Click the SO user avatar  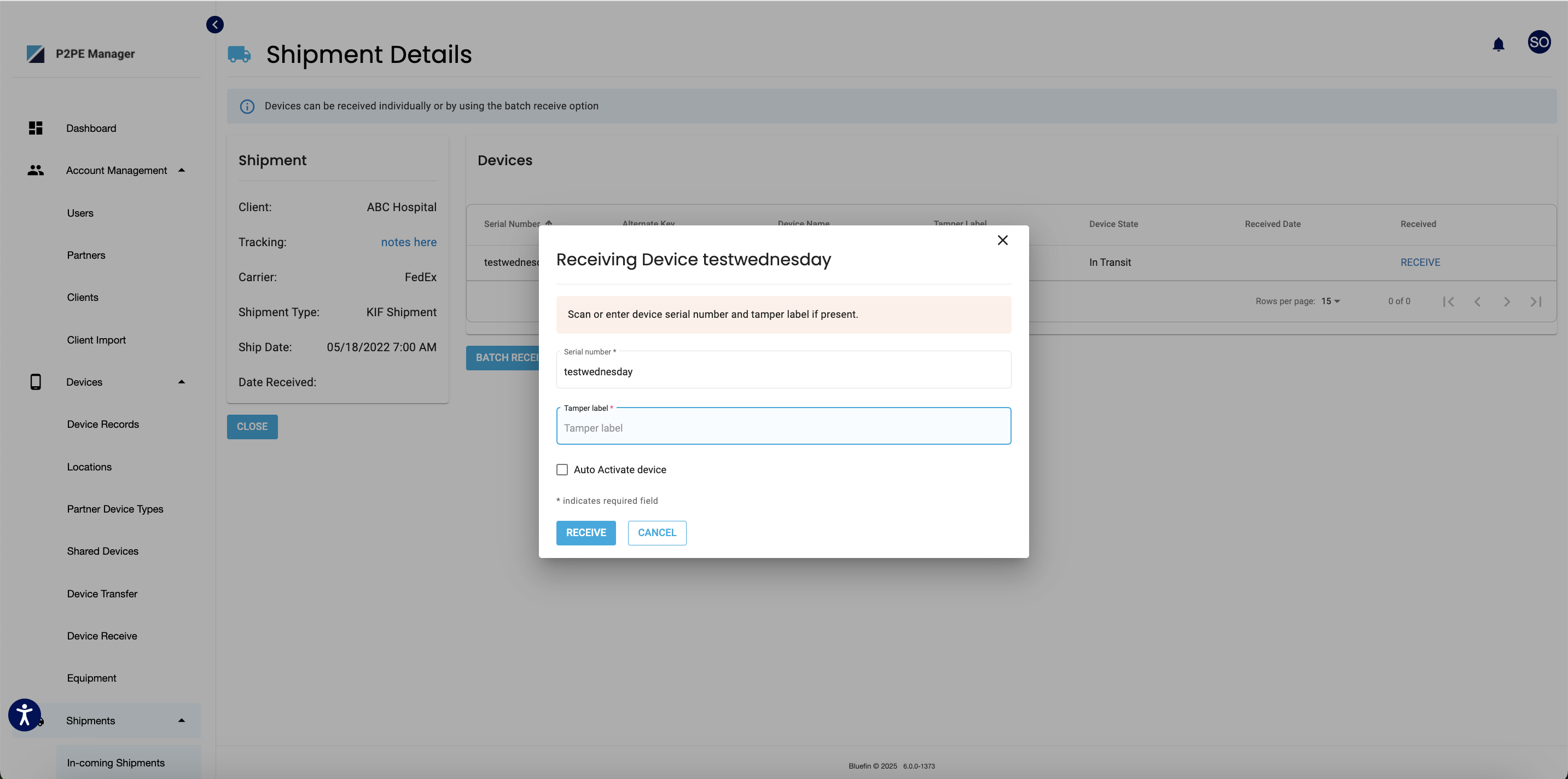point(1540,42)
